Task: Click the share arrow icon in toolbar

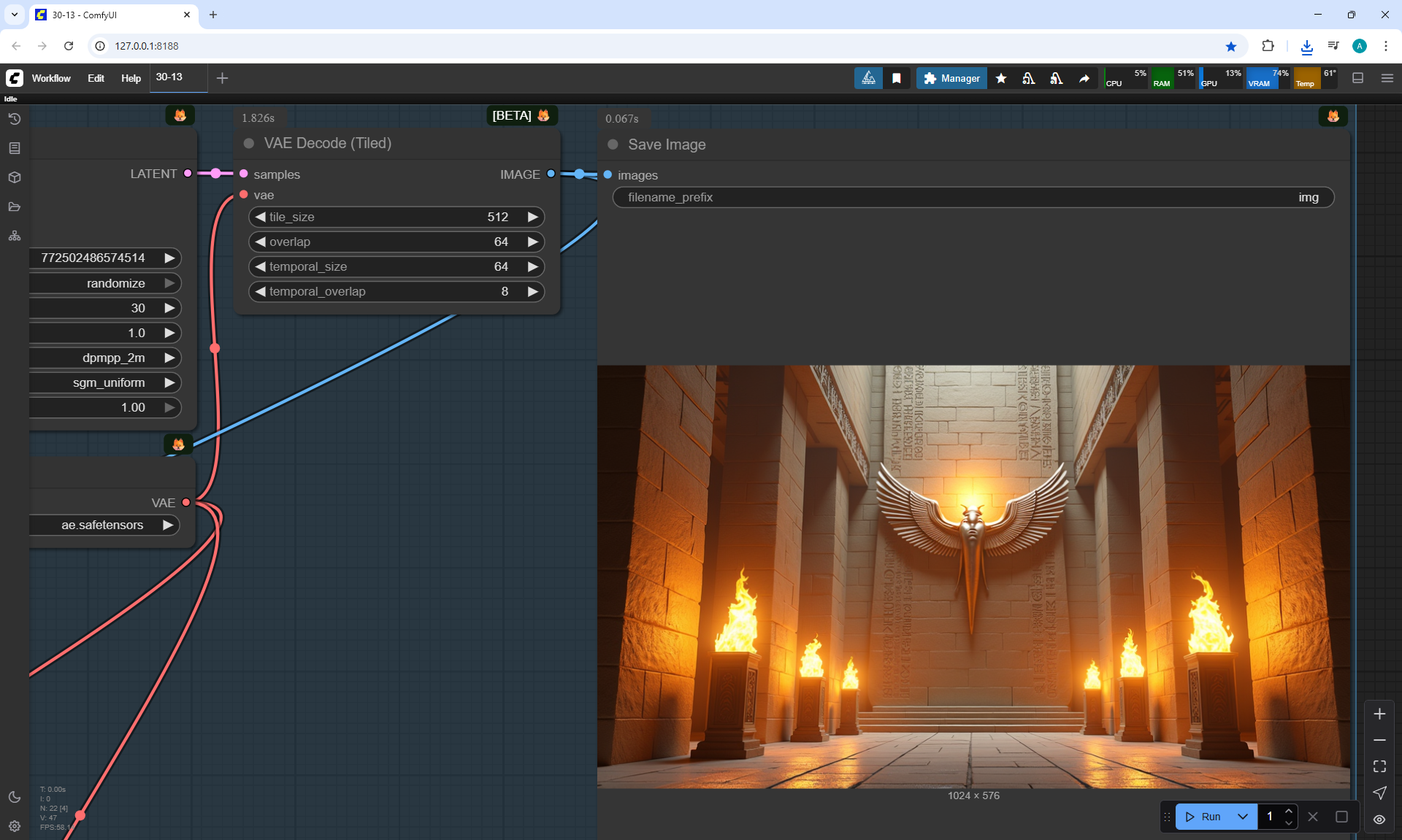Action: click(x=1084, y=78)
